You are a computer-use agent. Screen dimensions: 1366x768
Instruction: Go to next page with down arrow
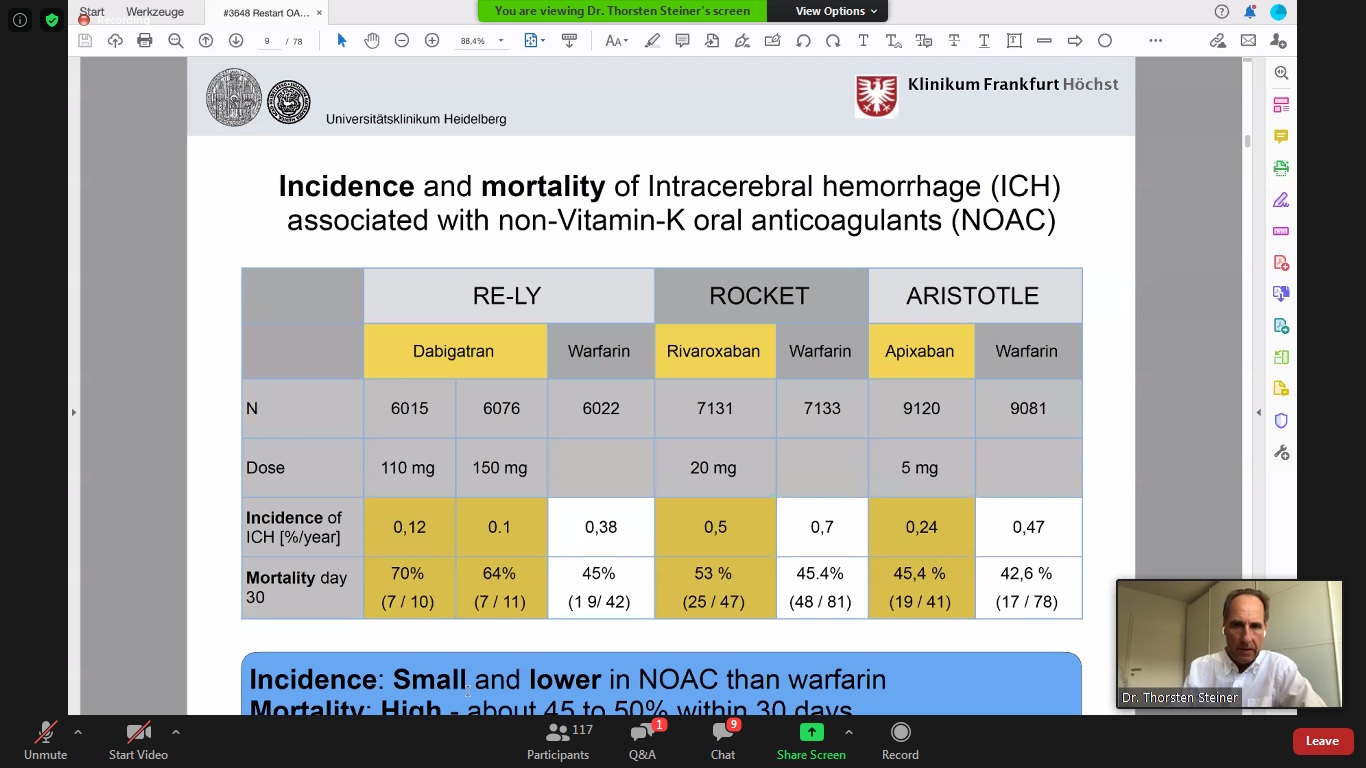[236, 41]
